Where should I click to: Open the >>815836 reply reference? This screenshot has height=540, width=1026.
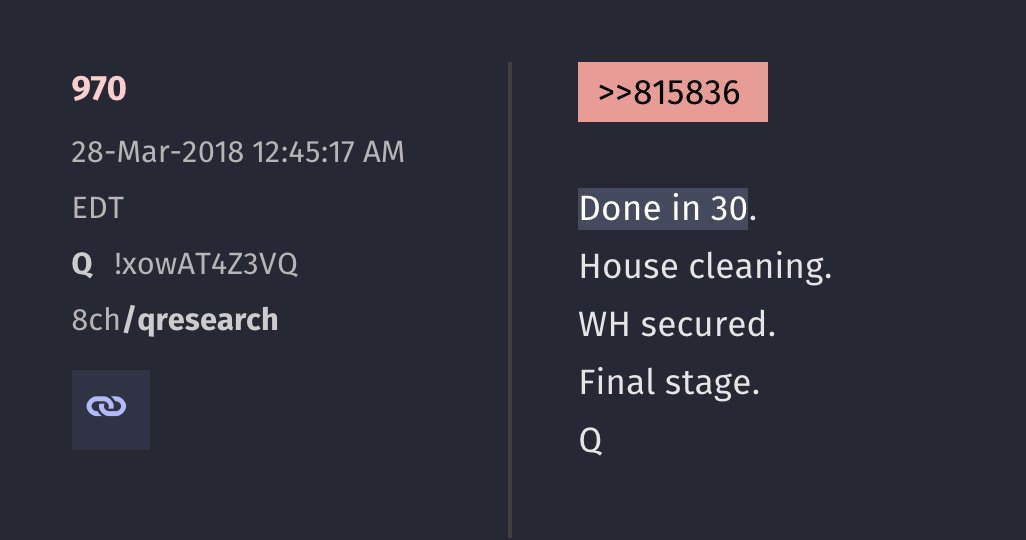click(x=669, y=92)
